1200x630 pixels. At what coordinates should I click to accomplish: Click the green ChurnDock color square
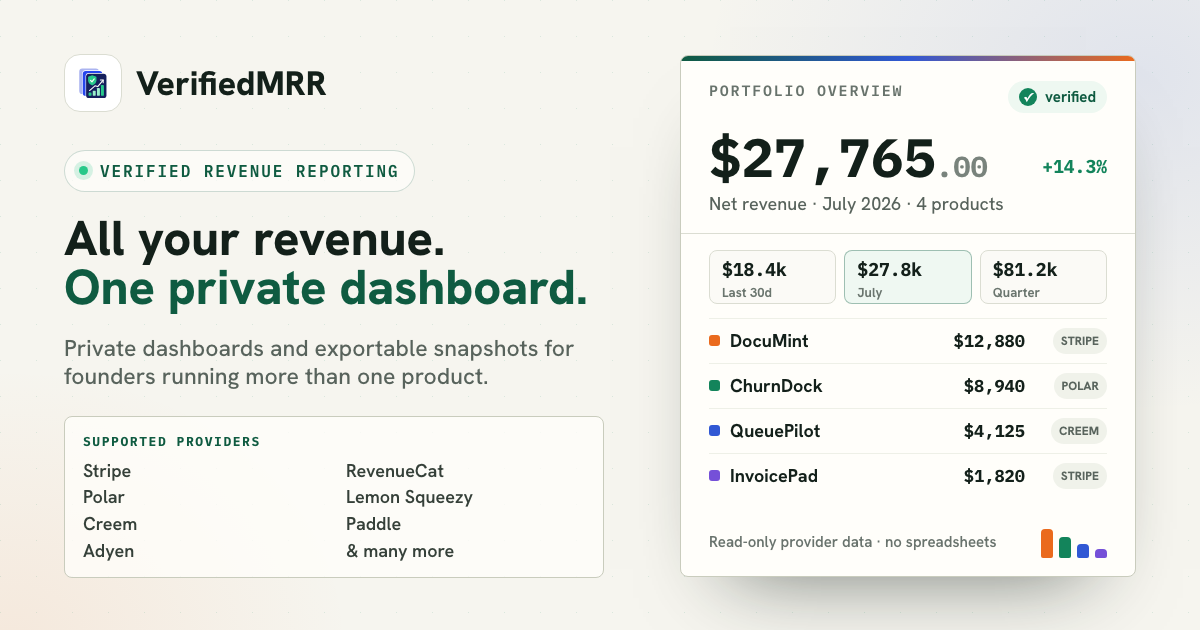[714, 386]
